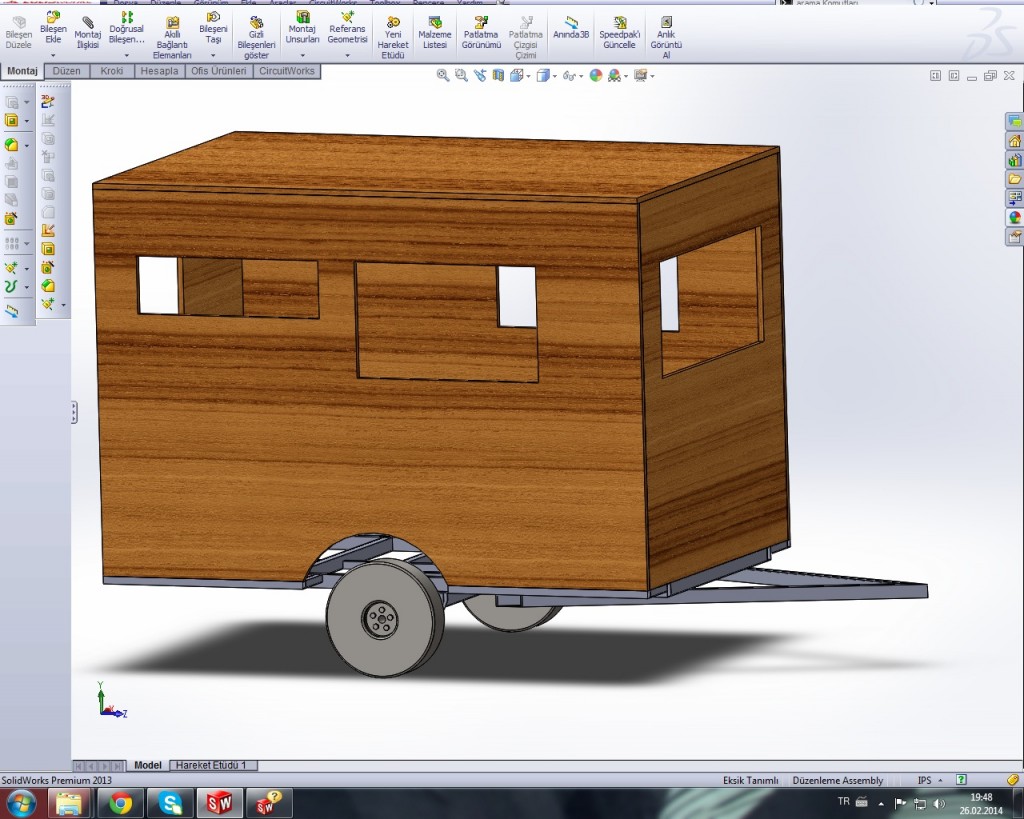The width and height of the screenshot is (1024, 819).
Task: Switch to the Hesapla tab
Action: [x=159, y=71]
